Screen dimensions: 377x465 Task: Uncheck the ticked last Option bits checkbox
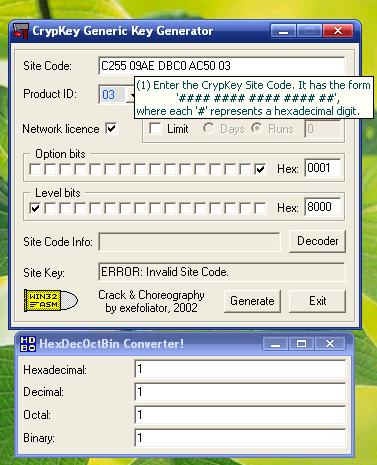click(260, 169)
